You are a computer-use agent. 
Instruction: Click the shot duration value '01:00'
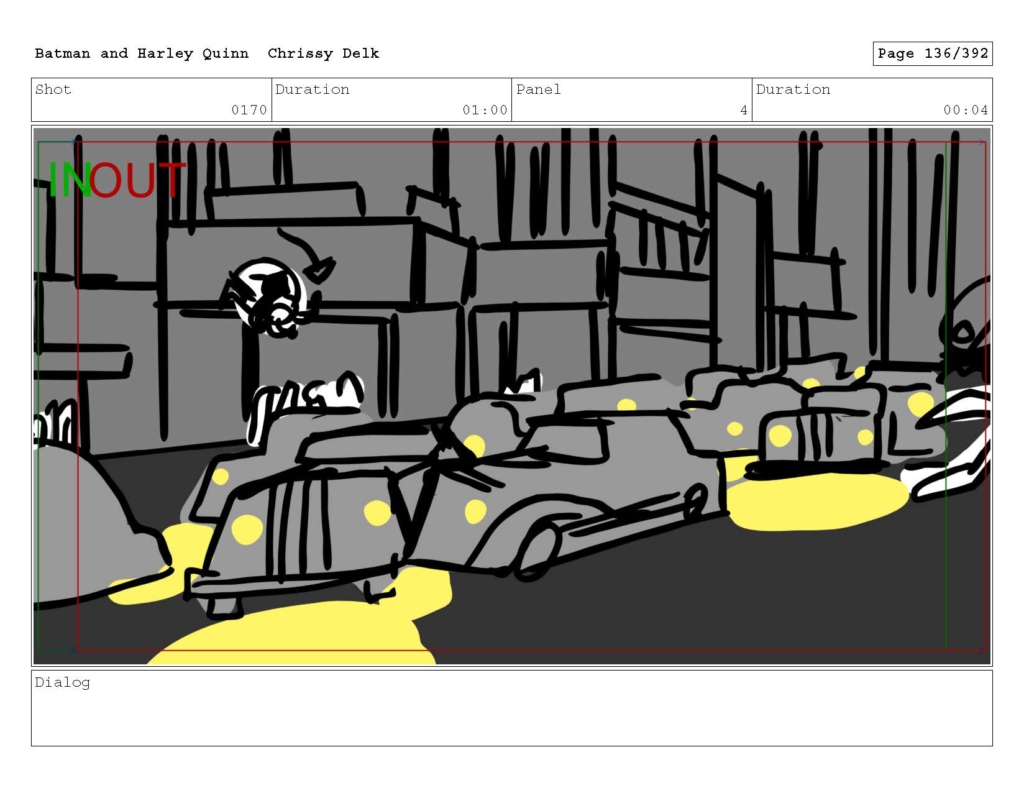(x=485, y=110)
